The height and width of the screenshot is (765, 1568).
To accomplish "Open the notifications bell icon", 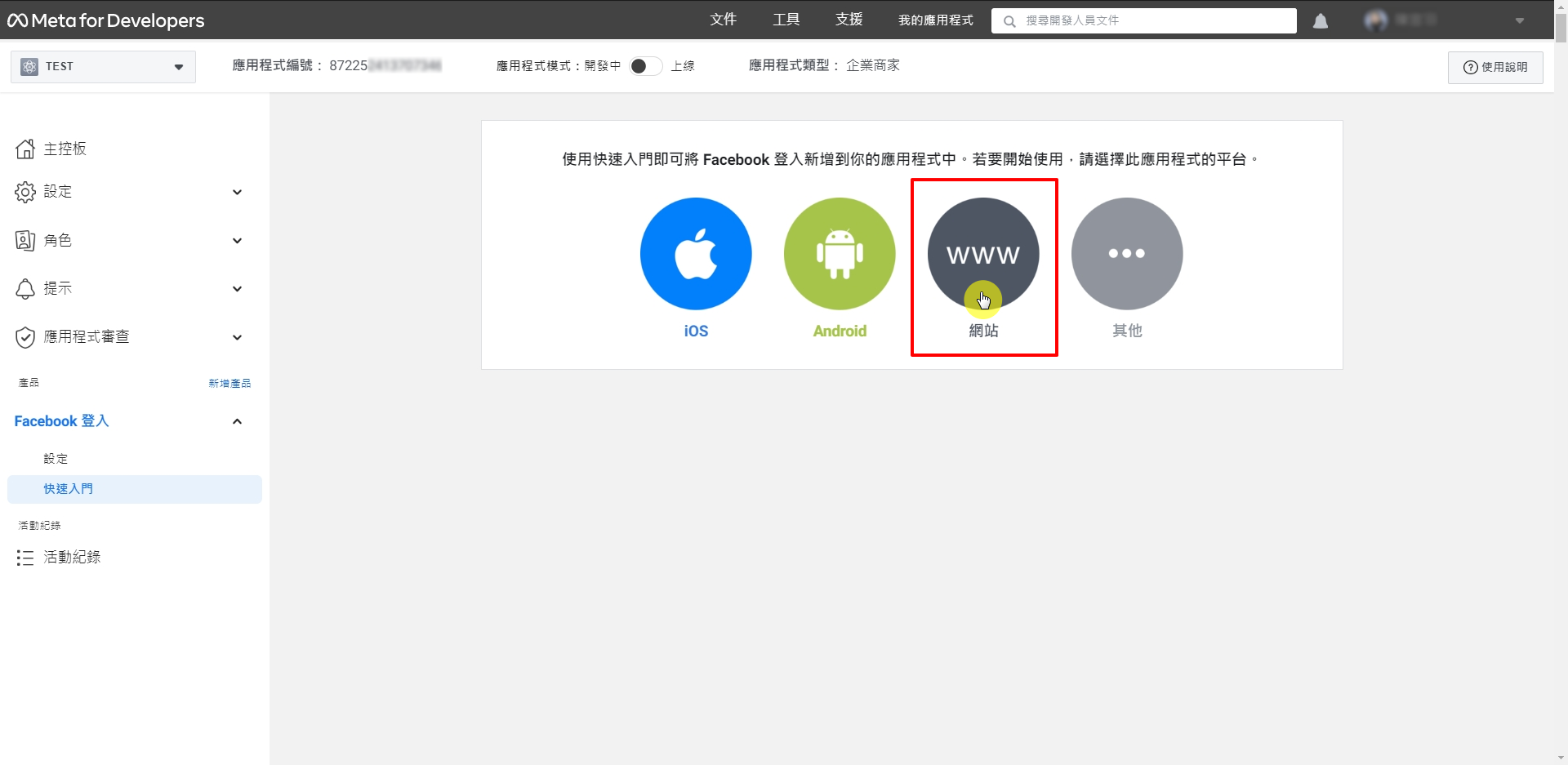I will pos(1321,21).
